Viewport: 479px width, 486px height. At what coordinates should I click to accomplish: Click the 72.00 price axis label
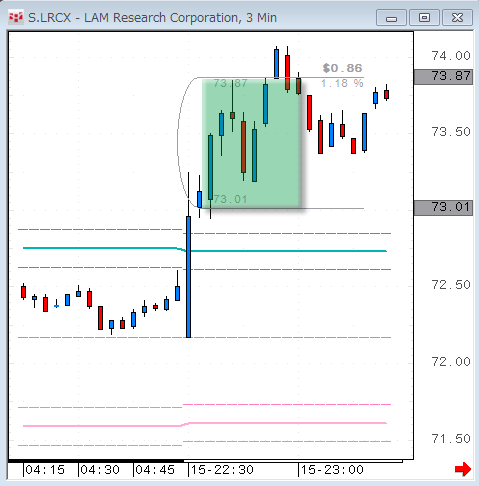(451, 362)
